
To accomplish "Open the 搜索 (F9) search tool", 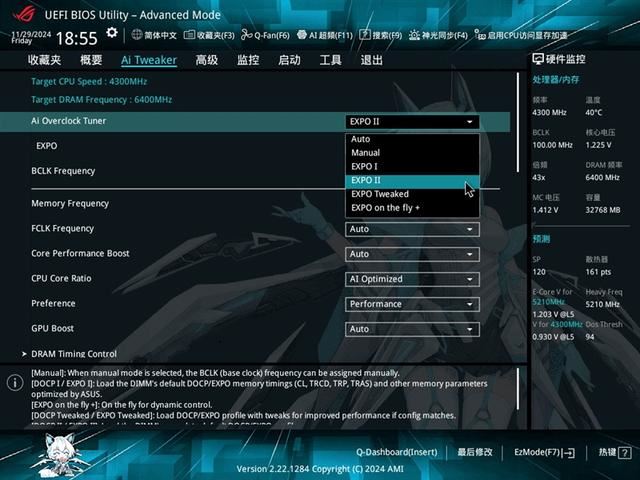I will (x=381, y=35).
